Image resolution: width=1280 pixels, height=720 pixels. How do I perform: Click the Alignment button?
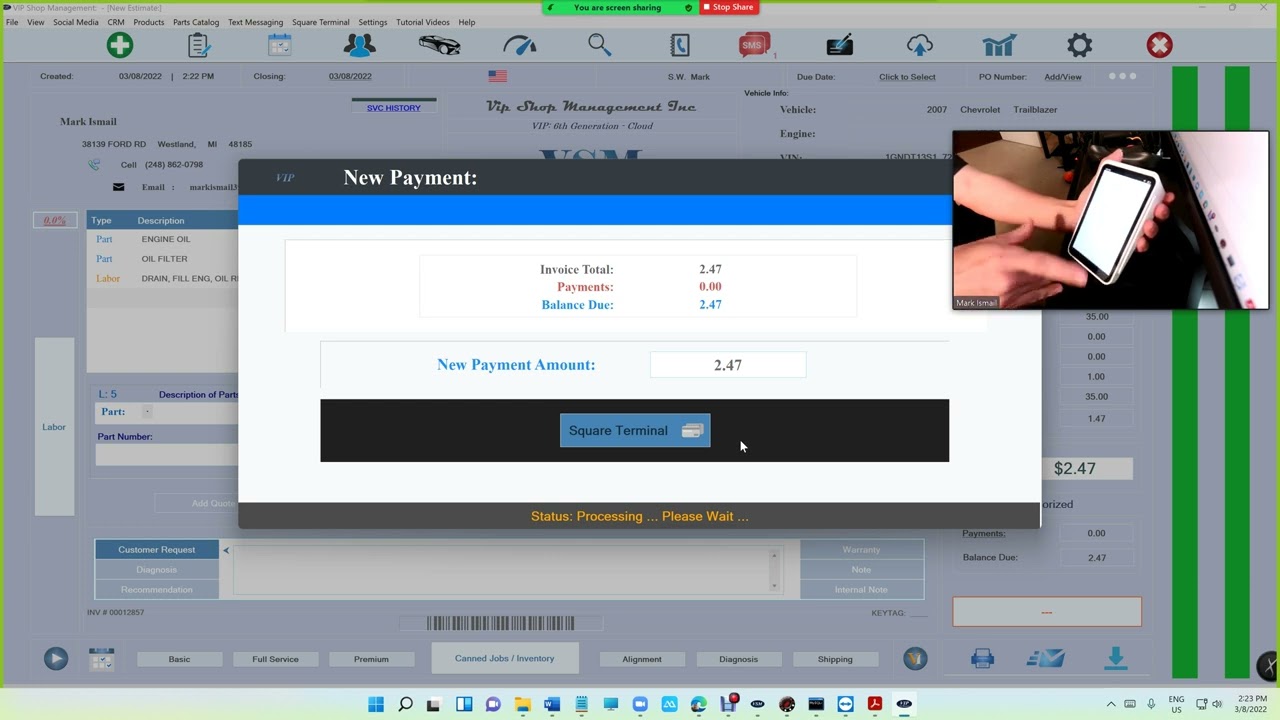tap(642, 659)
